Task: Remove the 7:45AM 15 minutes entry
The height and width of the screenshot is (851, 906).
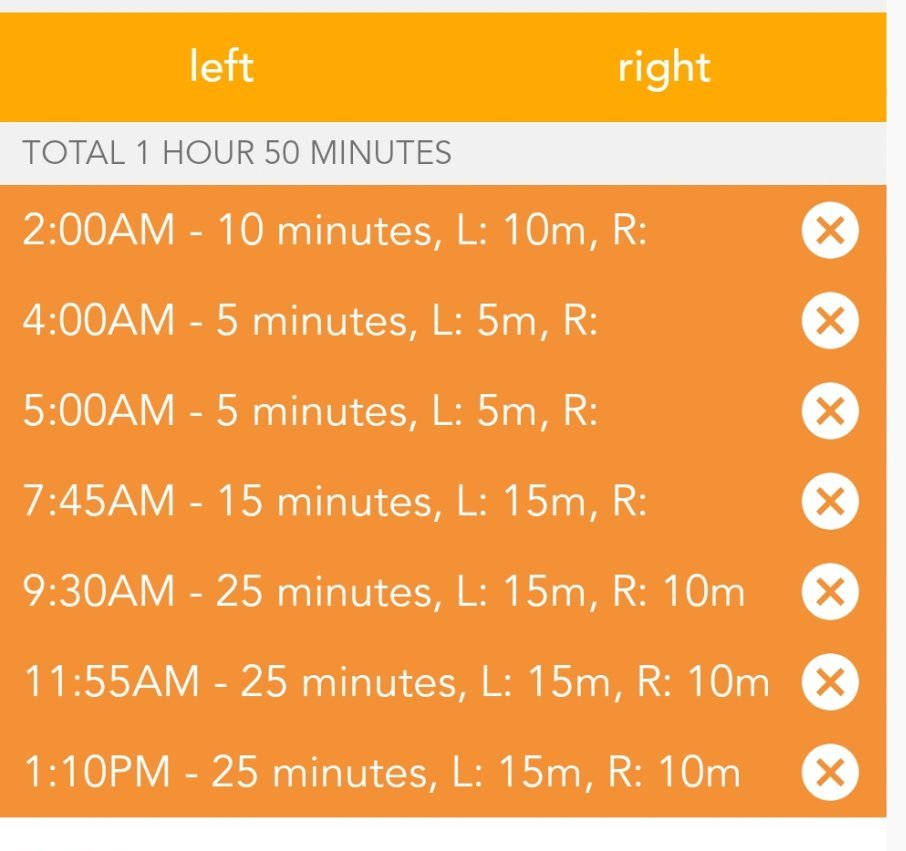Action: [x=830, y=501]
